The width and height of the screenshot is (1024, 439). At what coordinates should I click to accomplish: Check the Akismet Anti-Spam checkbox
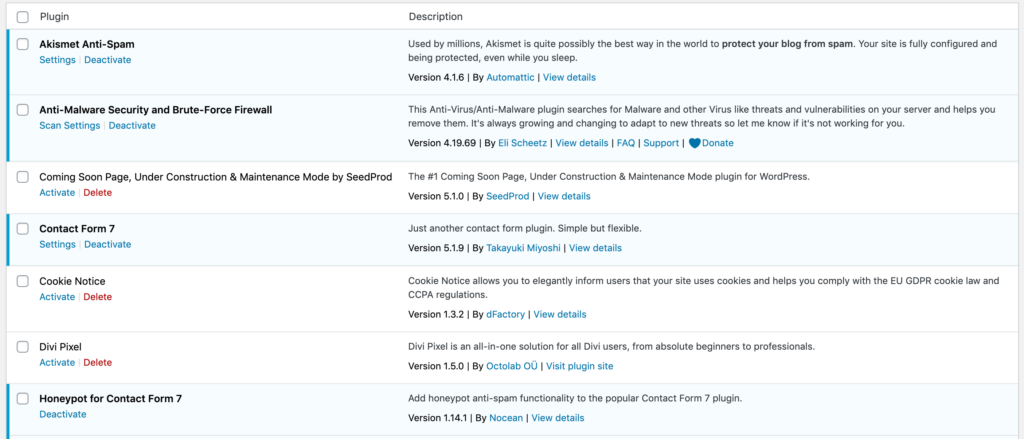point(23,44)
